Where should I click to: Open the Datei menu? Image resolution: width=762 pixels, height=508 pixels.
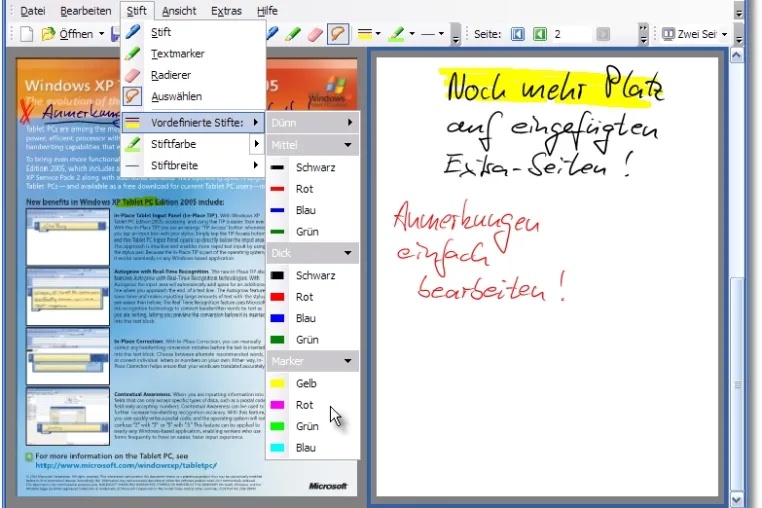click(33, 11)
